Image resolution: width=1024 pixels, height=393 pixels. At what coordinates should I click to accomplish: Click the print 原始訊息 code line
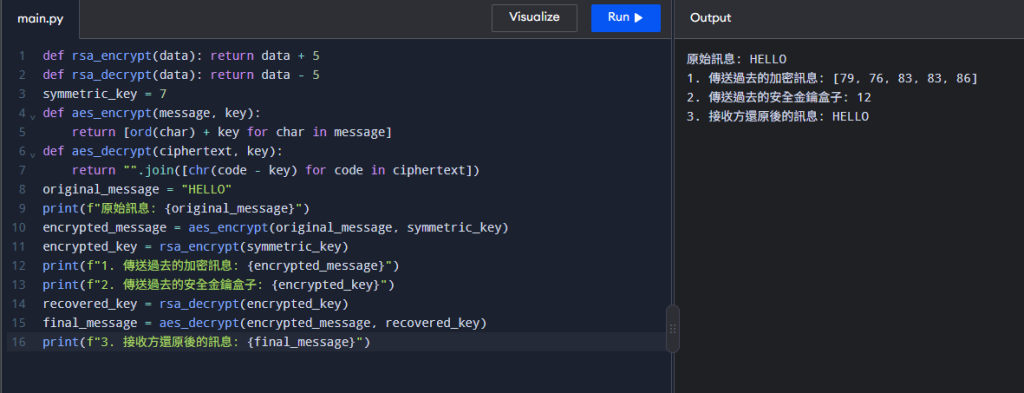click(x=176, y=208)
